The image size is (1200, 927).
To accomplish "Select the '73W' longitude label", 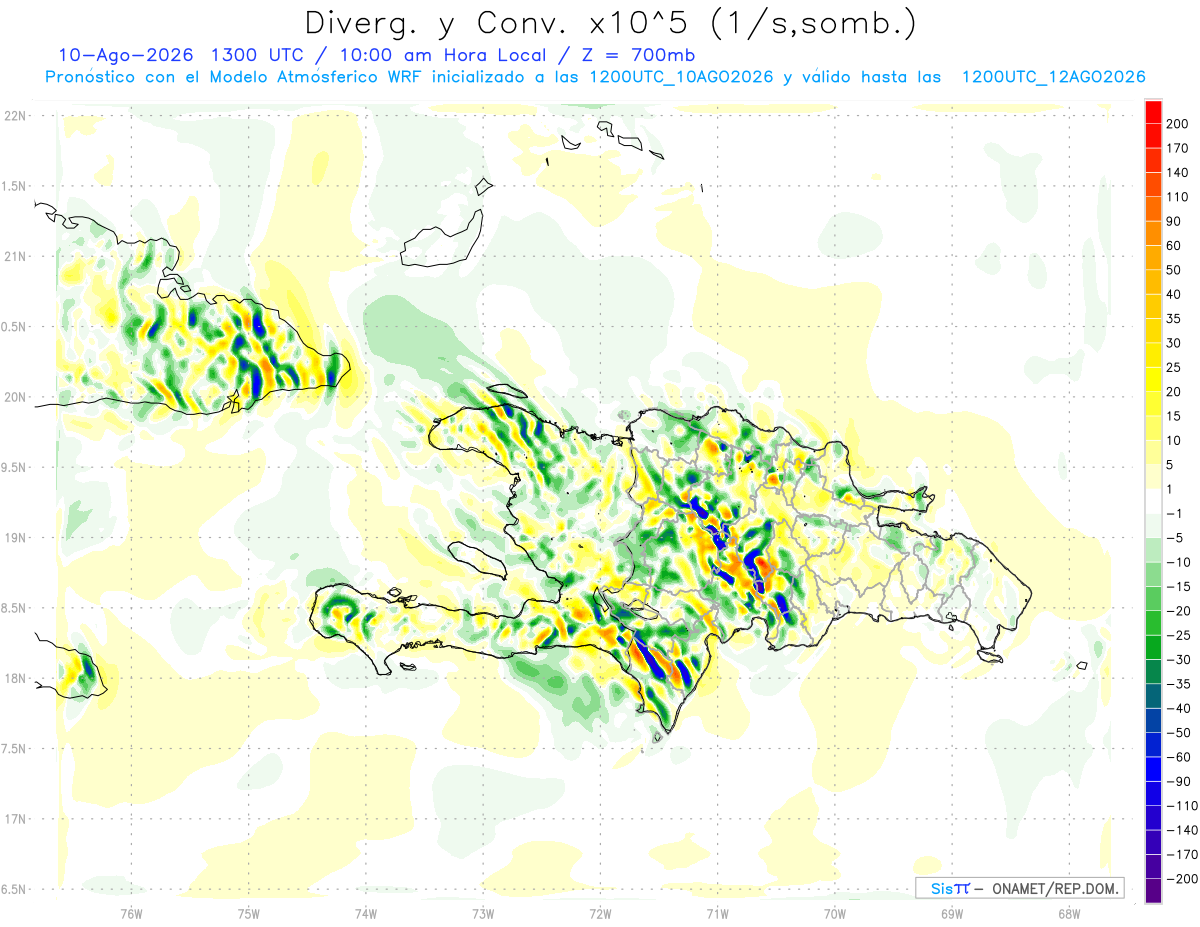I will 483,913.
